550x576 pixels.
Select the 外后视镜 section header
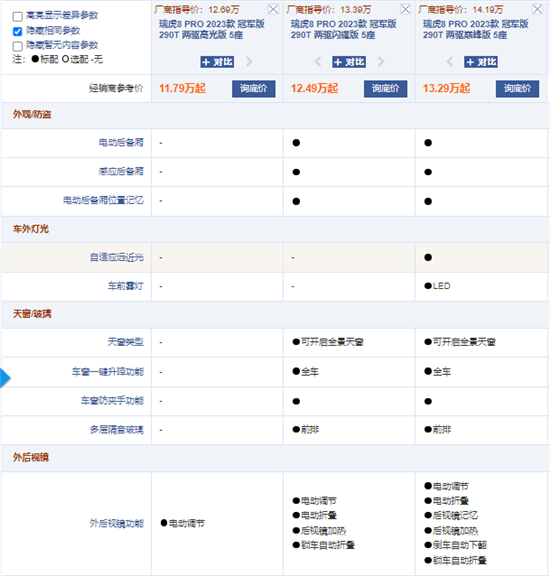click(x=31, y=457)
